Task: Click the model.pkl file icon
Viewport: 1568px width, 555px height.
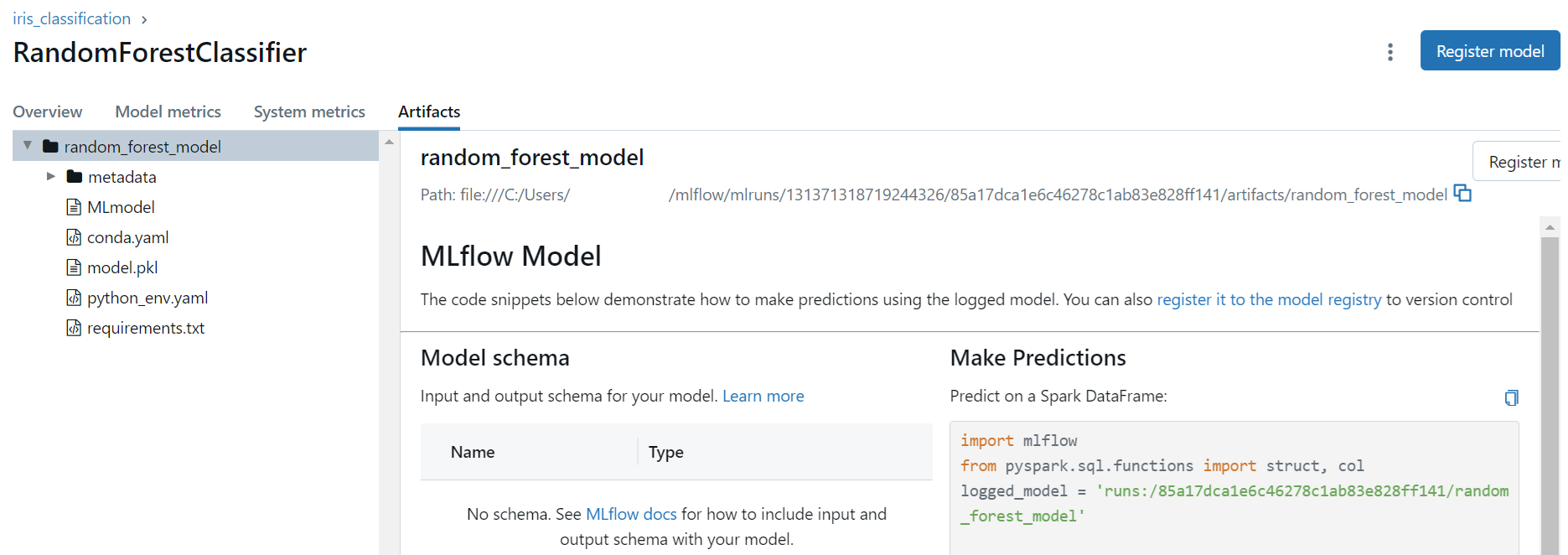Action: (x=74, y=267)
